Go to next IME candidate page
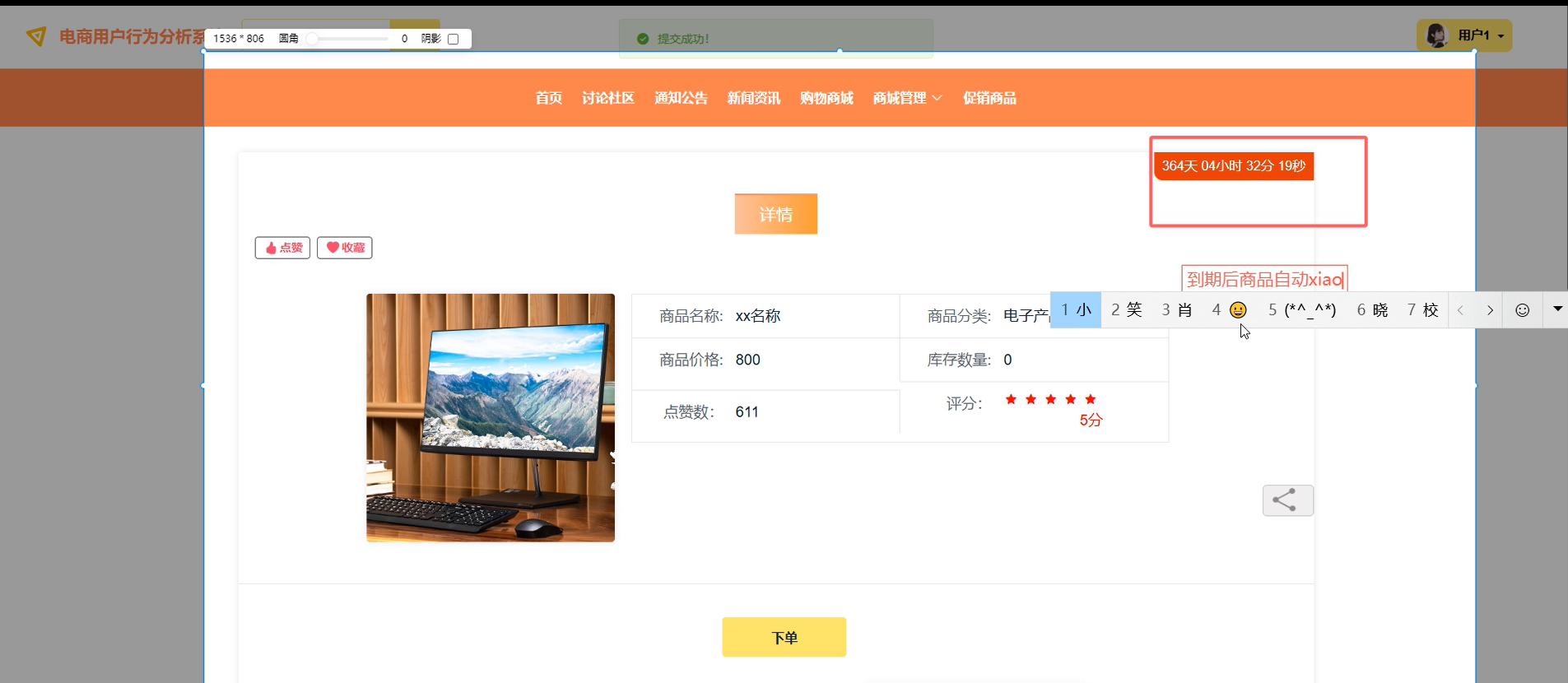Image resolution: width=1568 pixels, height=683 pixels. (x=1490, y=310)
